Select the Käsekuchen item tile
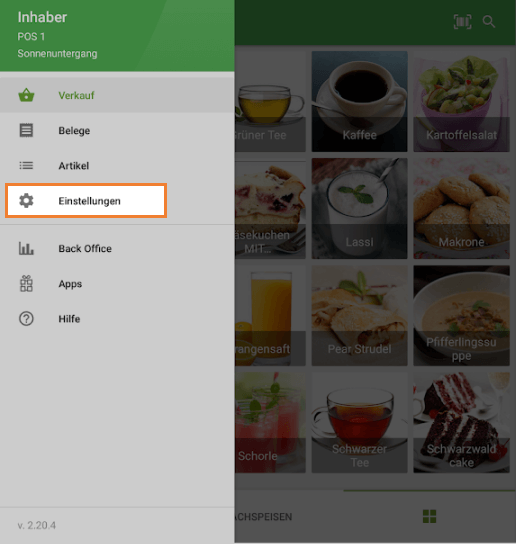 pyautogui.click(x=270, y=208)
